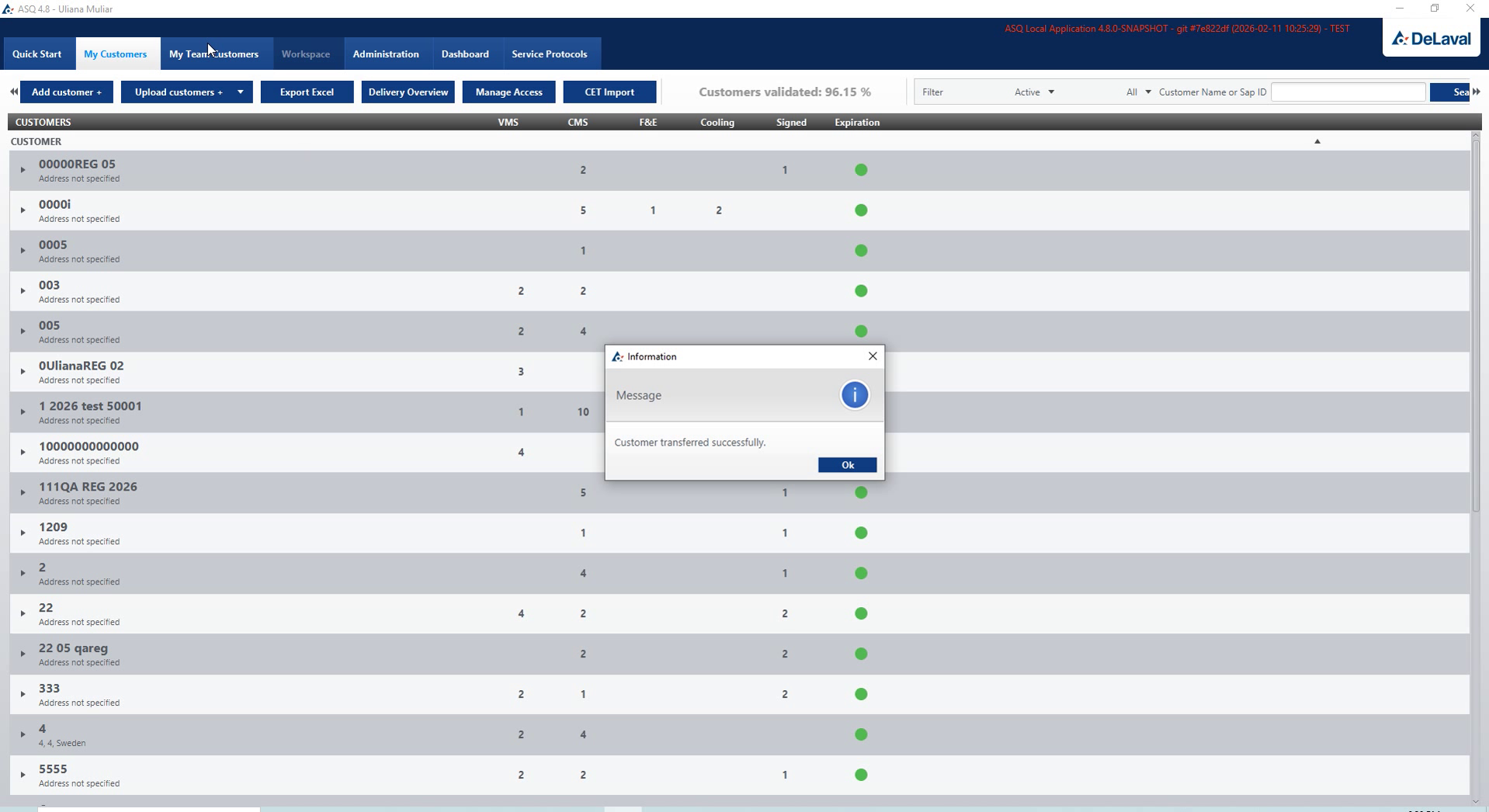Click the green expiration dot for 5555

[861, 775]
